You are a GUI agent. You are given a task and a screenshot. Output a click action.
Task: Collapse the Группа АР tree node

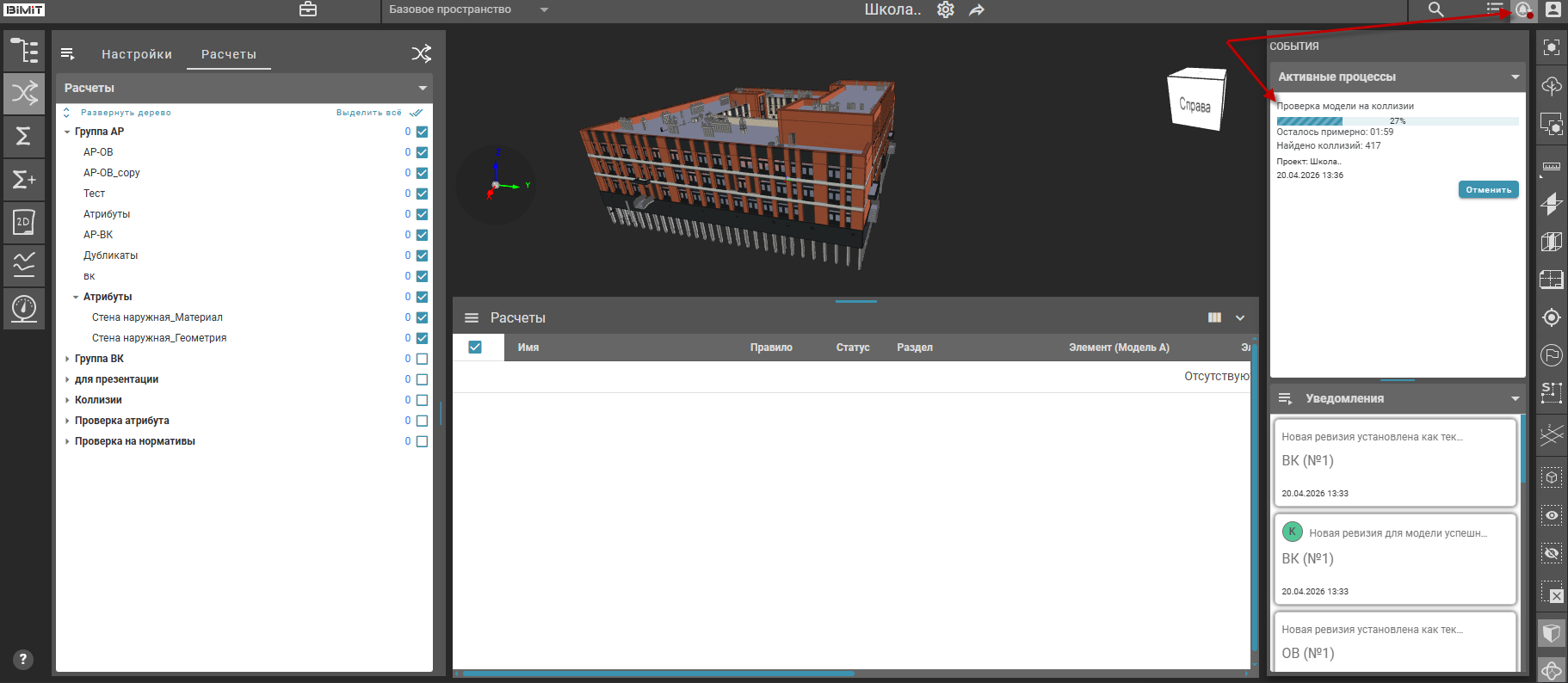coord(67,132)
